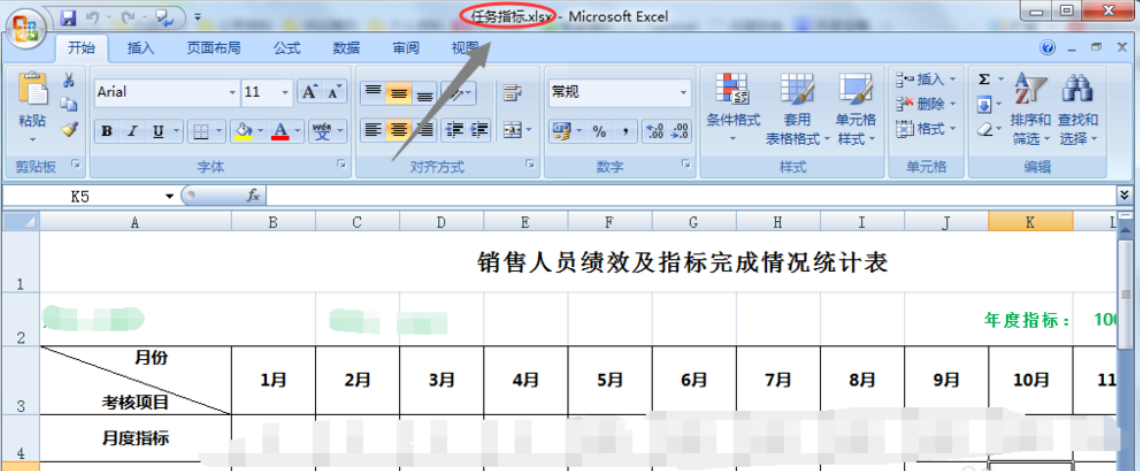The height and width of the screenshot is (471, 1140).
Task: Open the 公式 ribbon tab
Action: coord(287,47)
